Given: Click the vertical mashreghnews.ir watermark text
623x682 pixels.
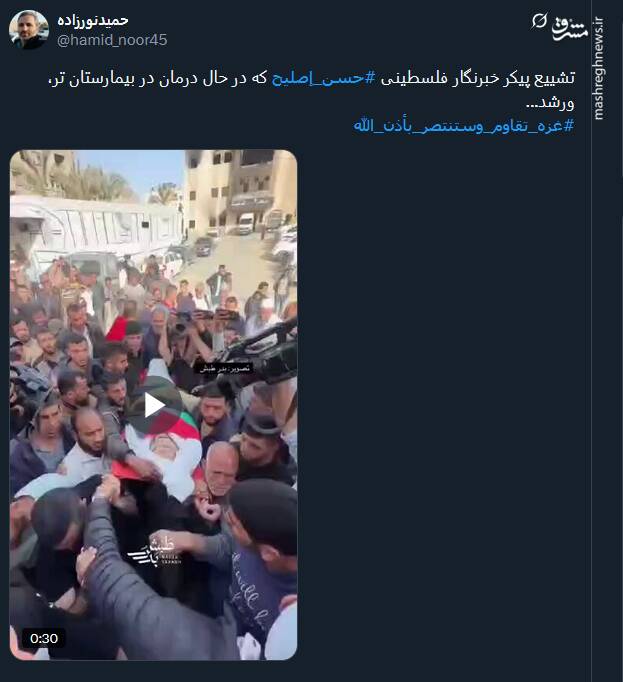Looking at the screenshot, I should [600, 68].
